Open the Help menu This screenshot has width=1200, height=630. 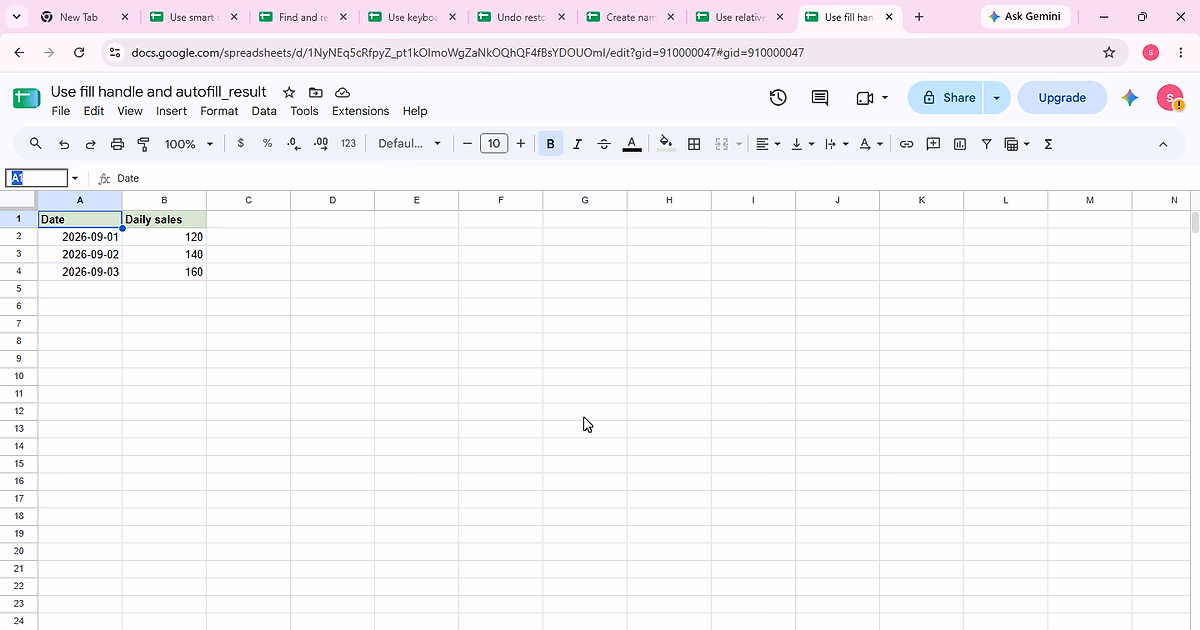point(415,111)
